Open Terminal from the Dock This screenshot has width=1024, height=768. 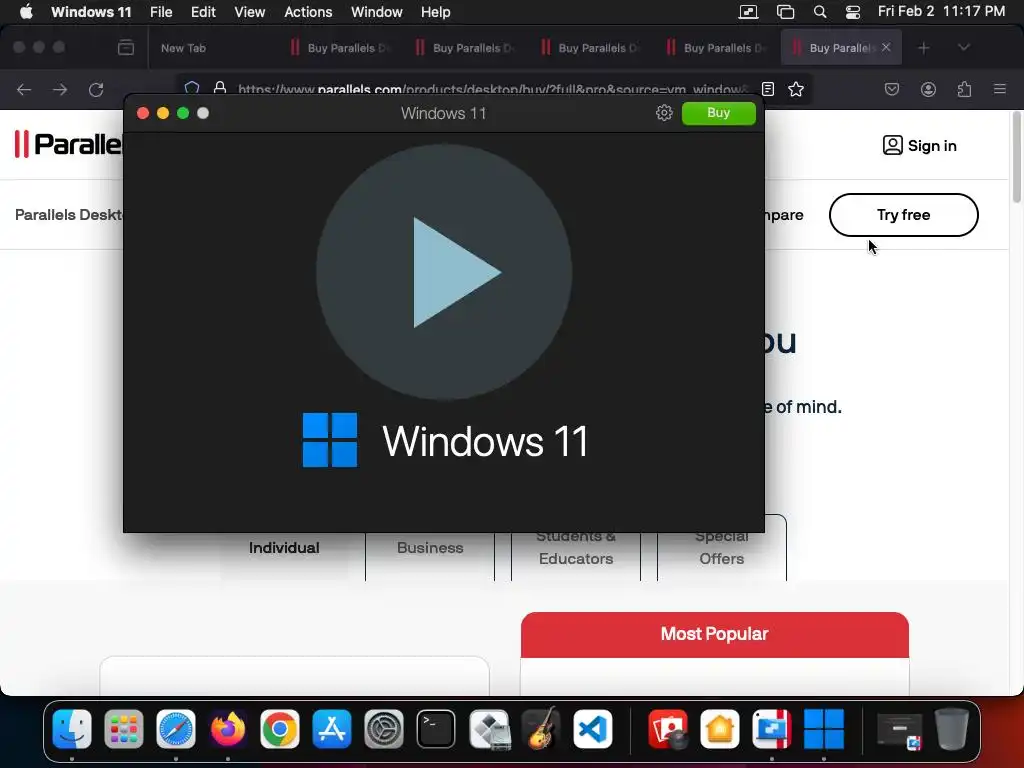436,729
